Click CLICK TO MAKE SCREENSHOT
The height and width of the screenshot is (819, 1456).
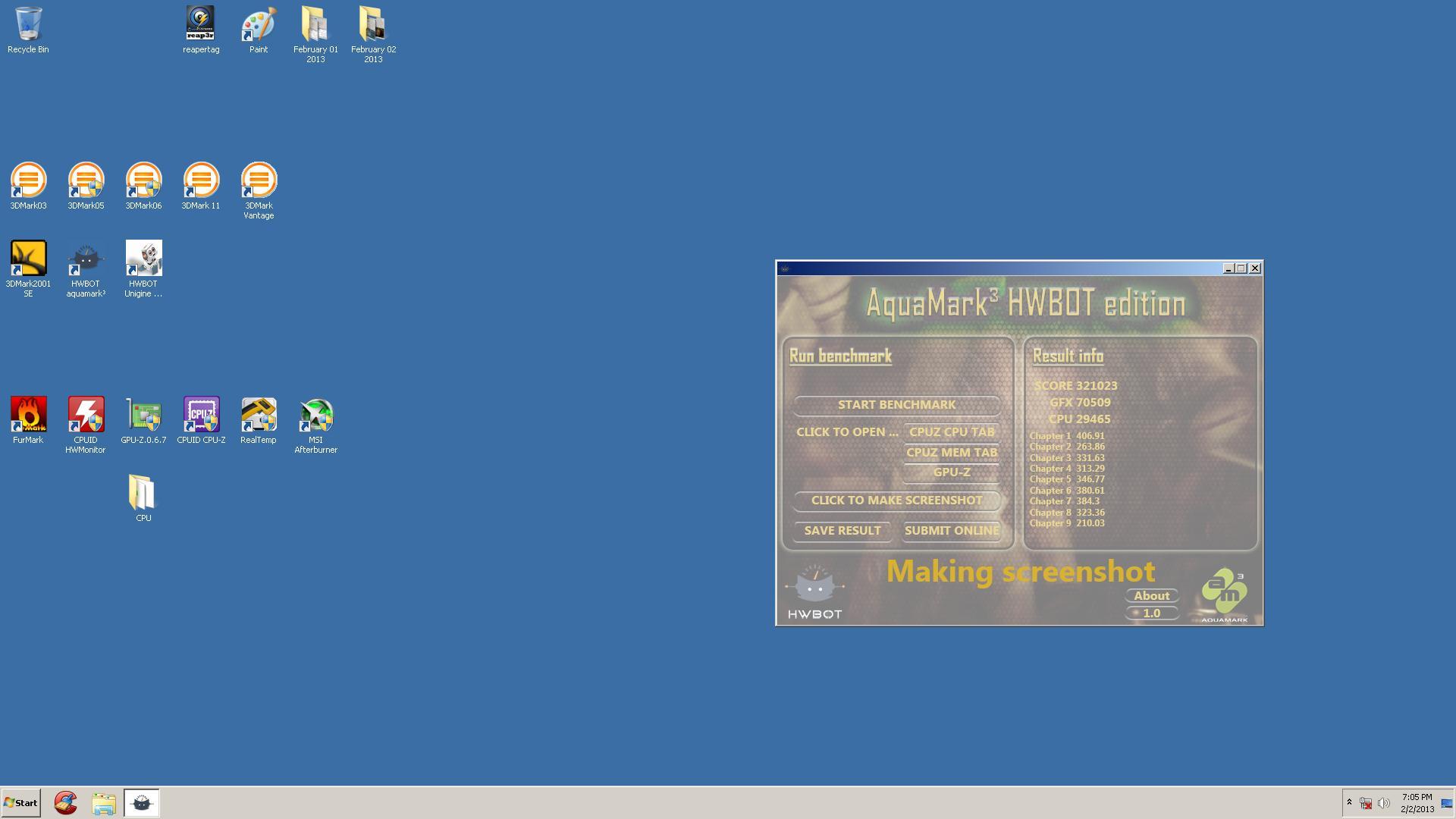(x=896, y=500)
